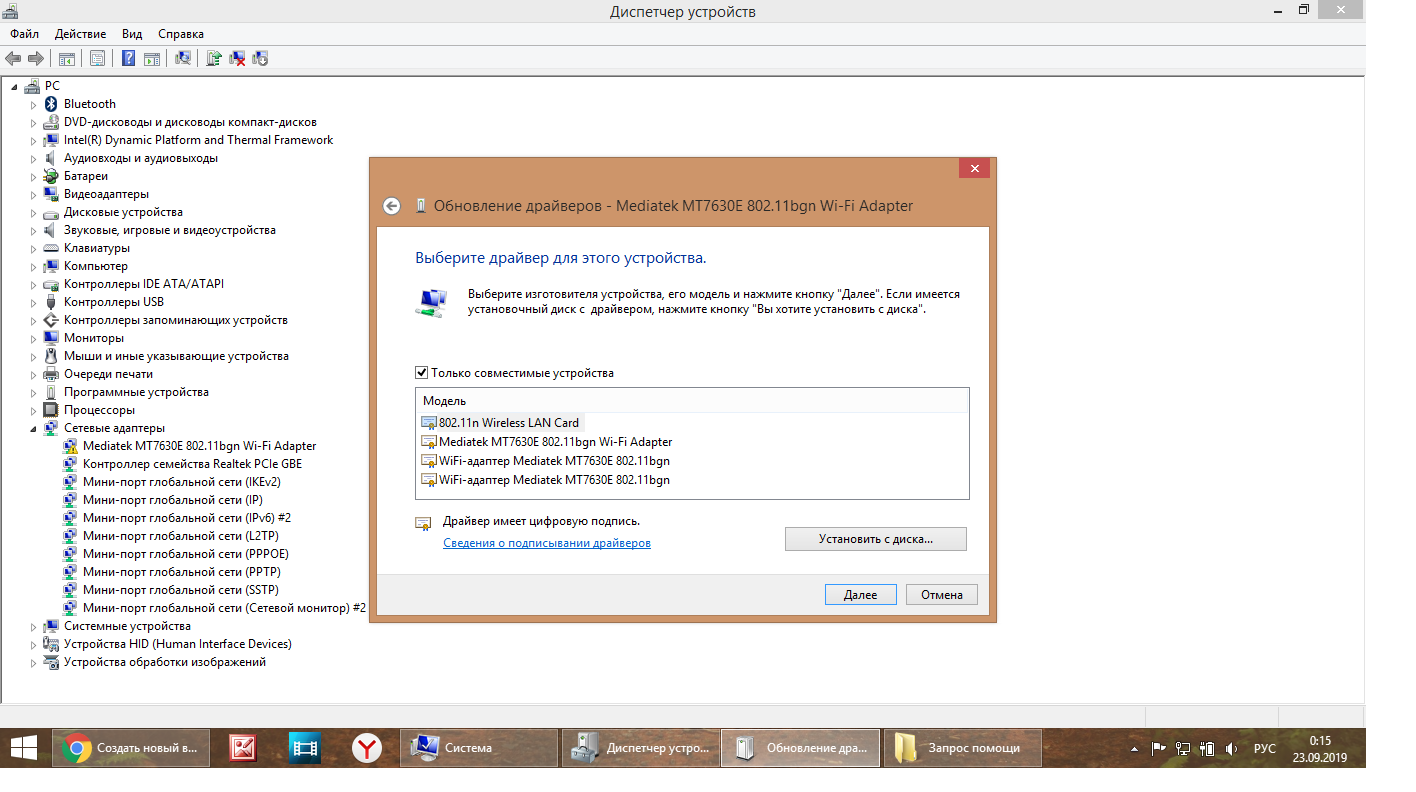Select Системные устройства tree label
This screenshot has width=1416, height=792.
(127, 626)
